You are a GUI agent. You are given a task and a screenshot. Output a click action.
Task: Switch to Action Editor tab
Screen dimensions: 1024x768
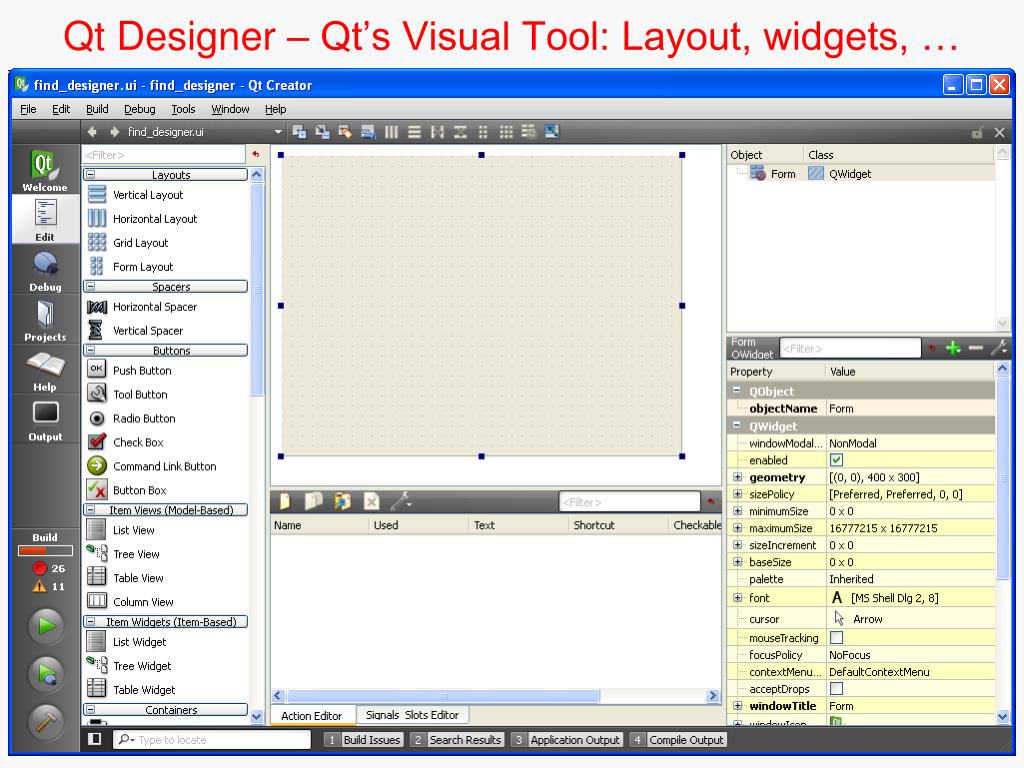(x=312, y=716)
